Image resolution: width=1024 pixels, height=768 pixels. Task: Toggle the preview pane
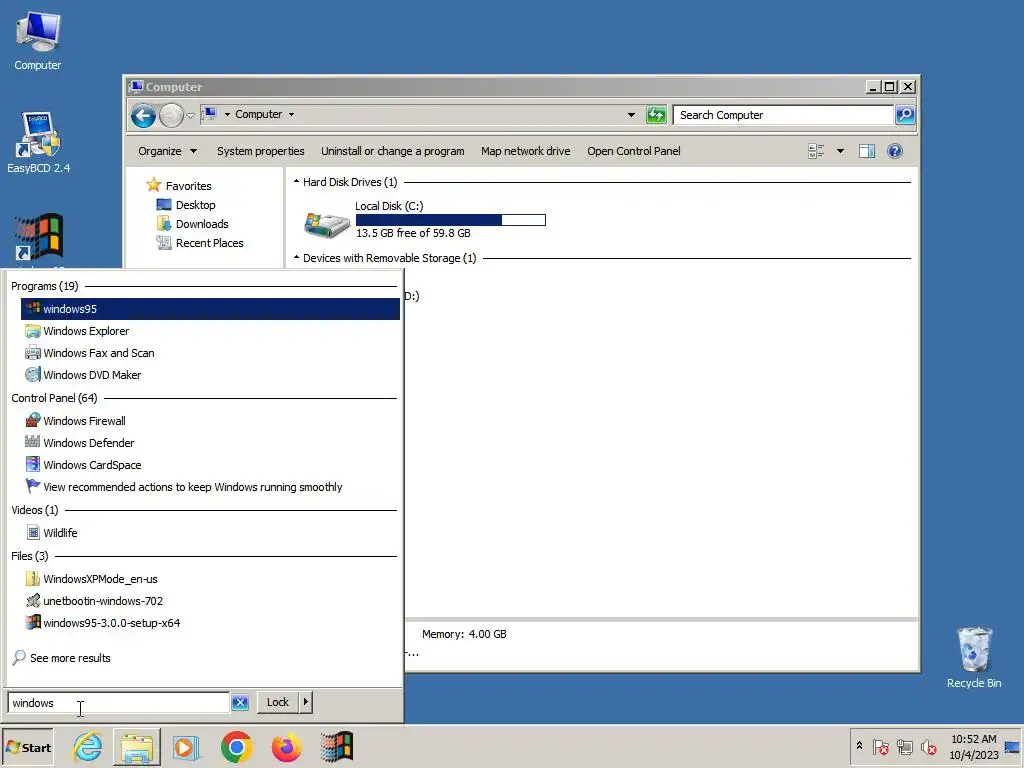(867, 152)
